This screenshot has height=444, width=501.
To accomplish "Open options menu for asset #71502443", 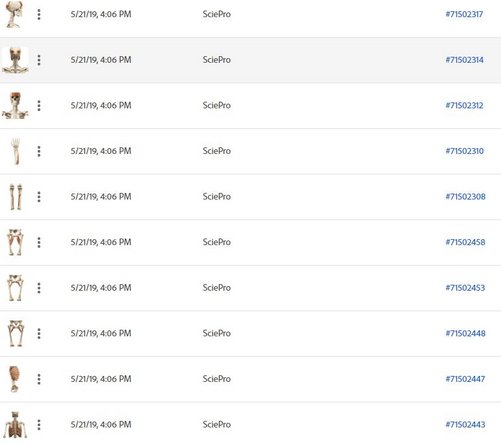I will pyautogui.click(x=39, y=425).
